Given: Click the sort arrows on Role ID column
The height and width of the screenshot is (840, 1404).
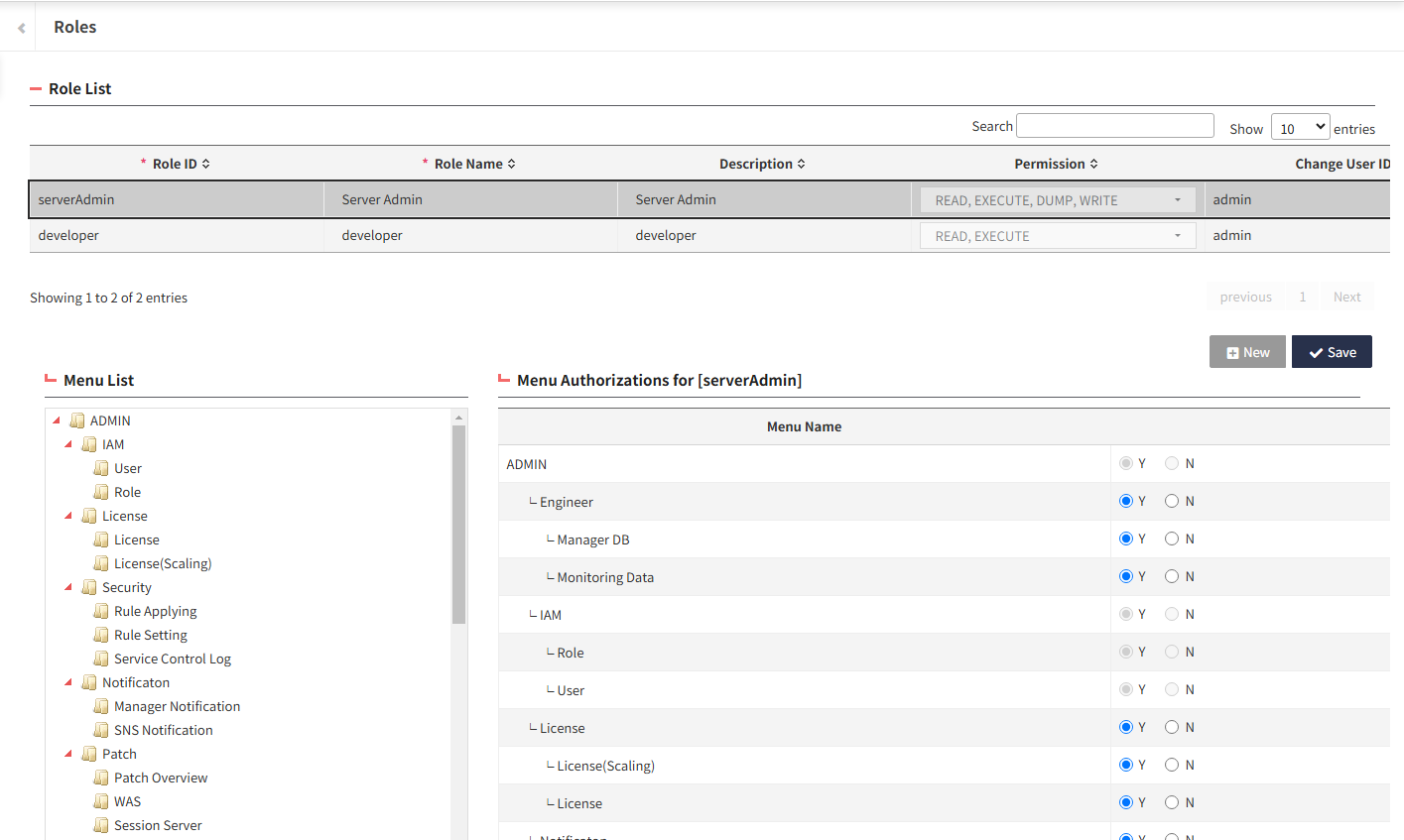Looking at the screenshot, I should click(x=206, y=164).
